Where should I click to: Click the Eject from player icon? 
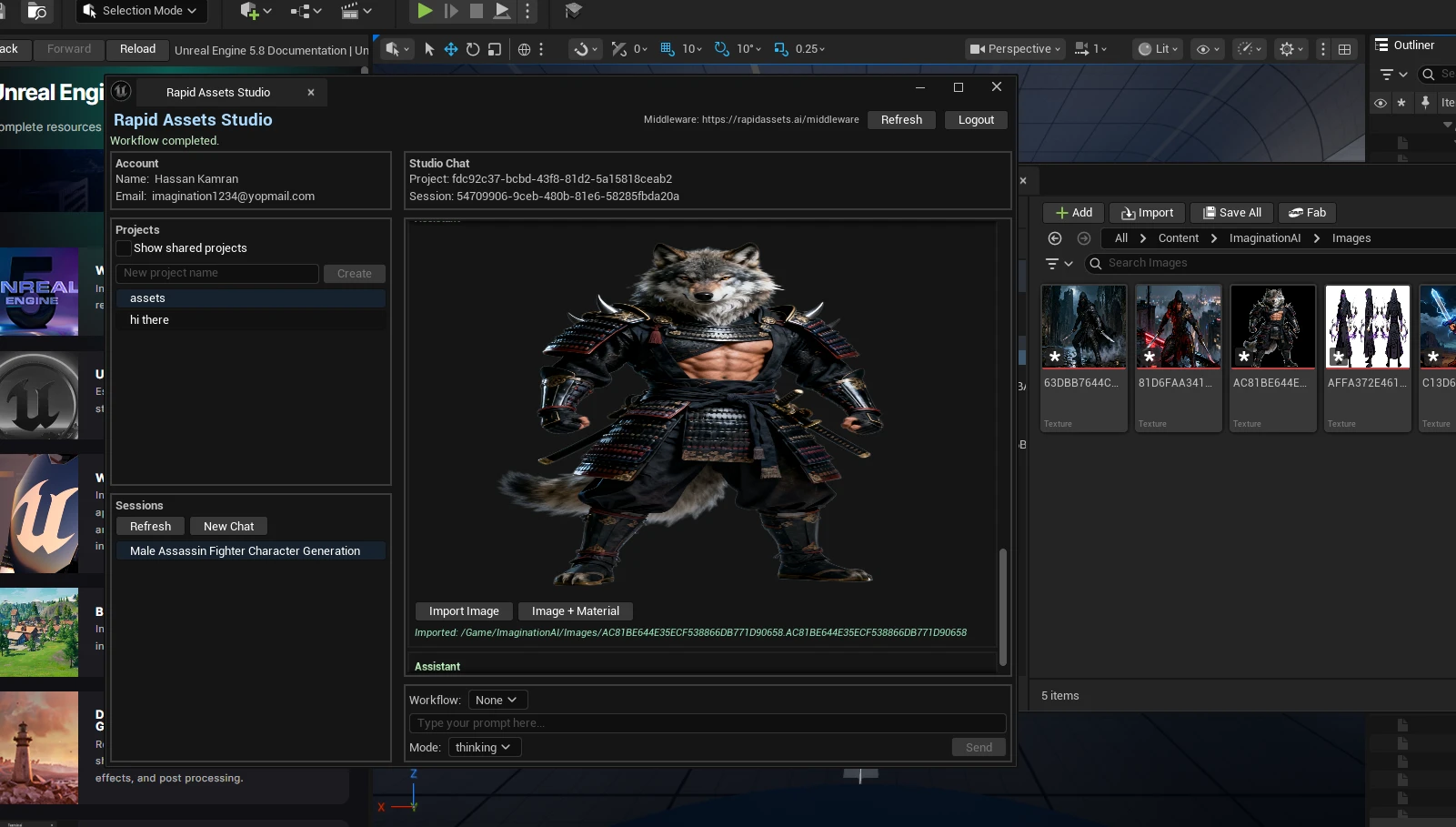tap(501, 11)
